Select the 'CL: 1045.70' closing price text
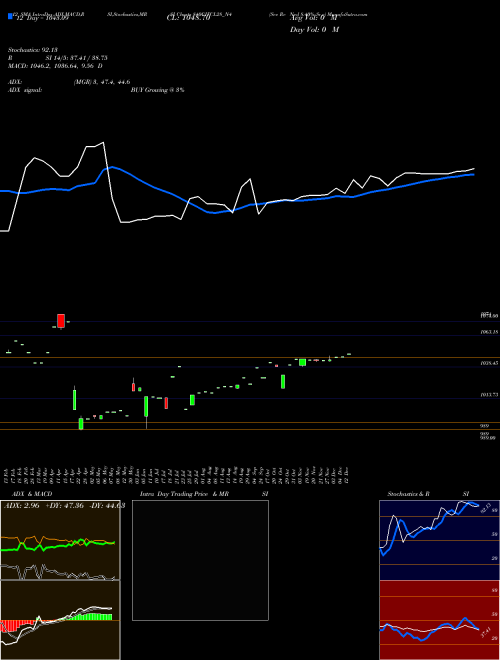Image resolution: width=500 pixels, height=660 pixels. click(189, 18)
